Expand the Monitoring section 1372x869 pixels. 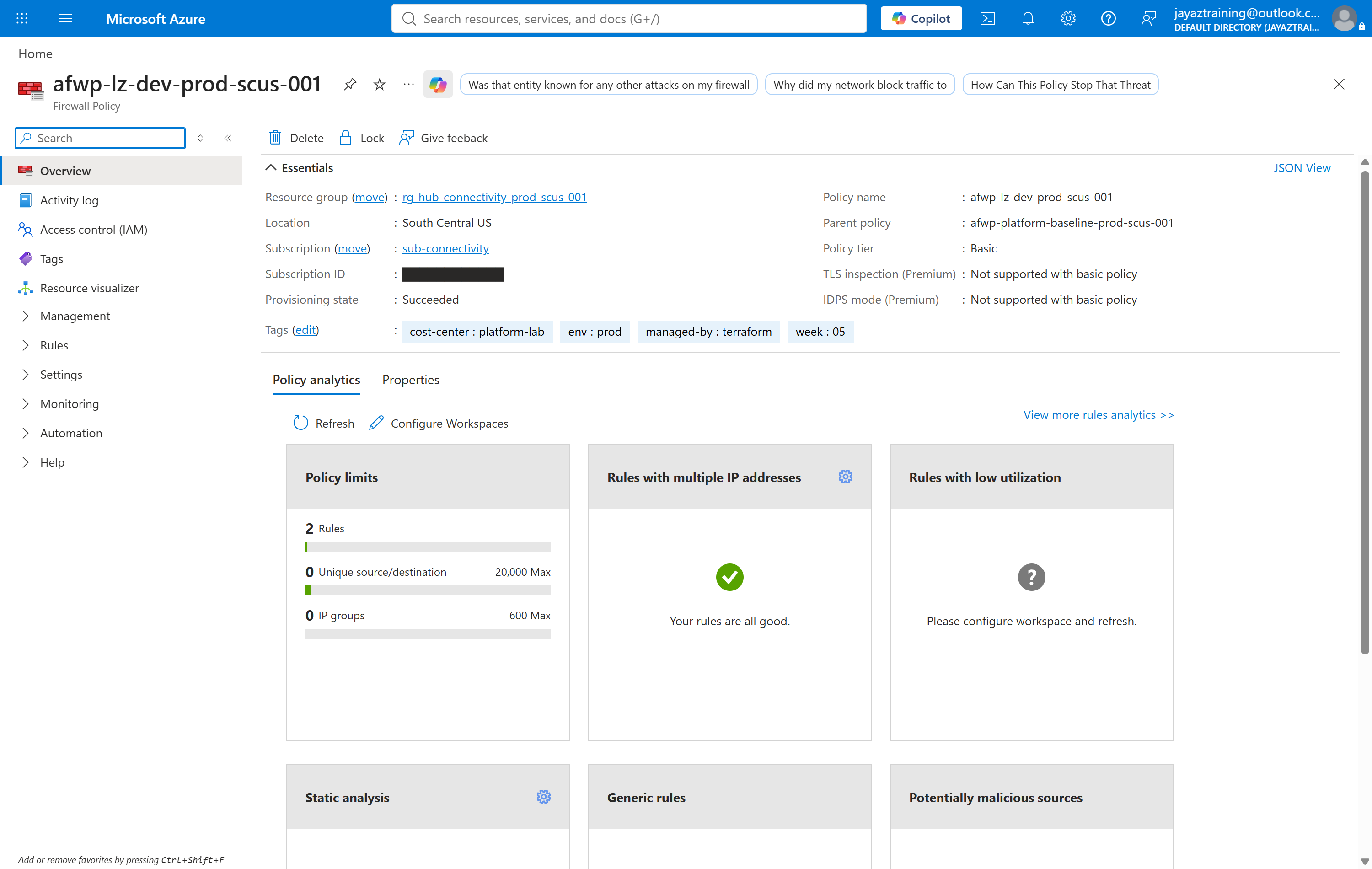pyautogui.click(x=25, y=403)
